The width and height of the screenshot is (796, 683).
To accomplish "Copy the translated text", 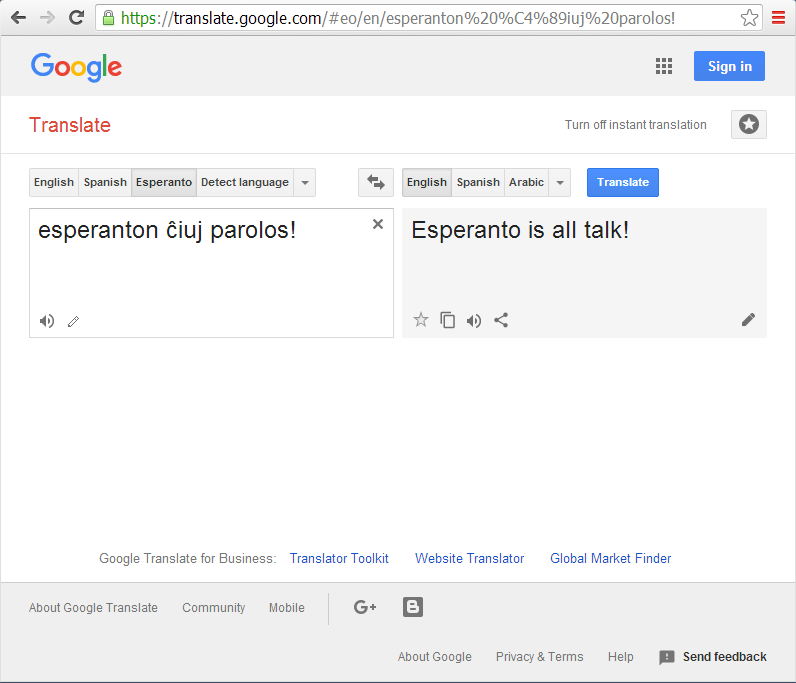I will click(x=448, y=320).
